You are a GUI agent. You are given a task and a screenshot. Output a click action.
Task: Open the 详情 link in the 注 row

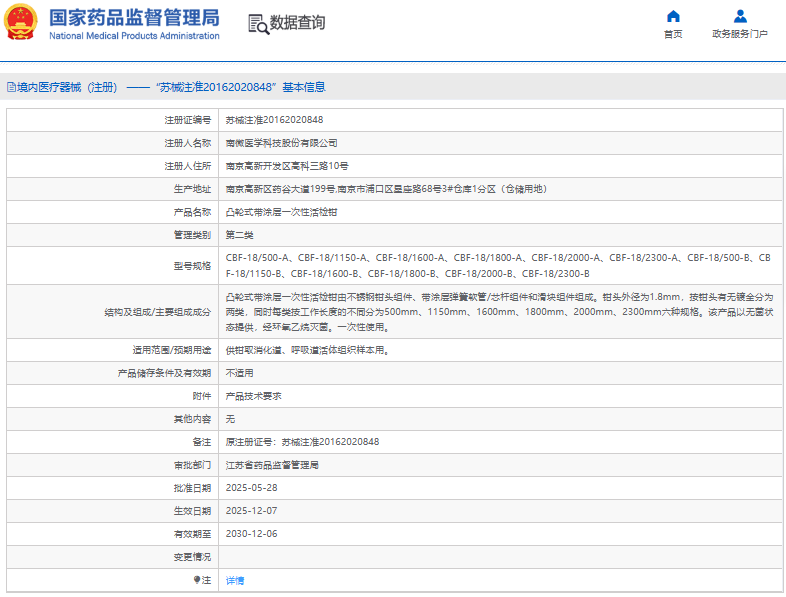click(x=234, y=580)
